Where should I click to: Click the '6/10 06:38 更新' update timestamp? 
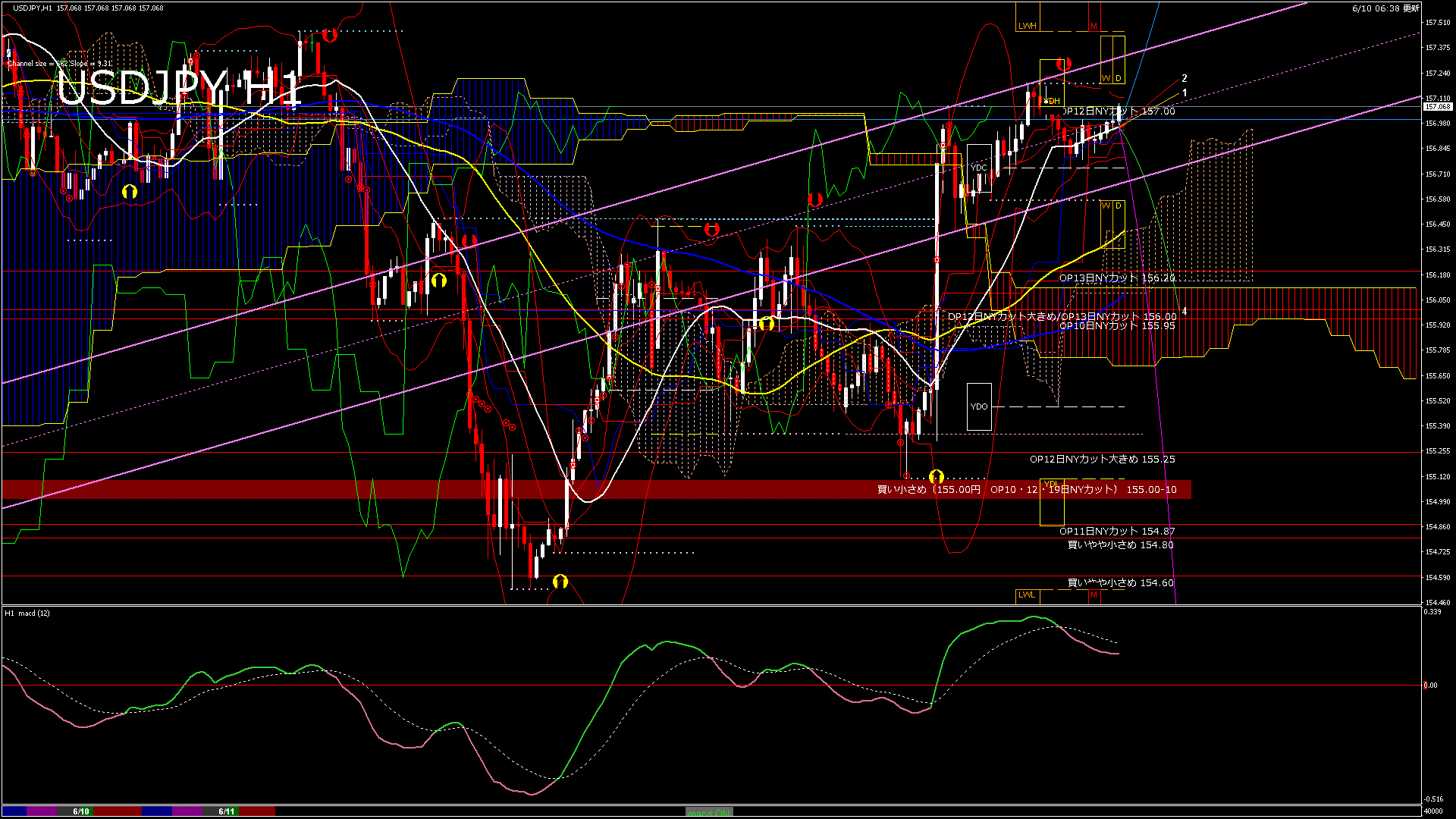[1385, 8]
